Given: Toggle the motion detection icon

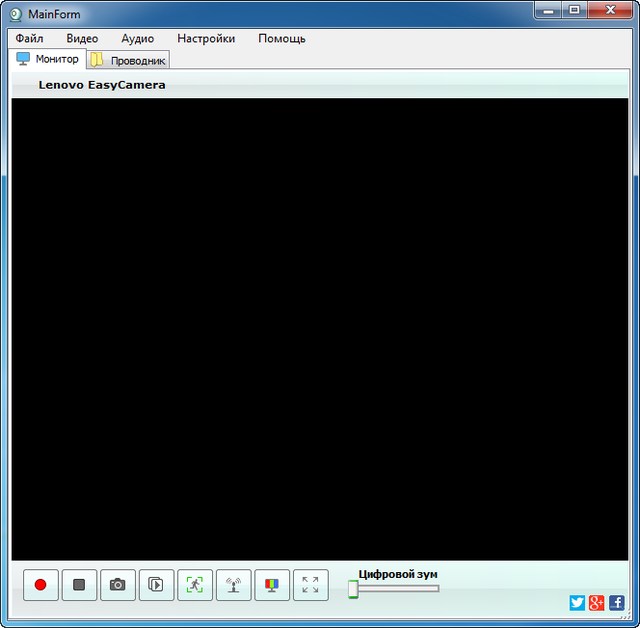Looking at the screenshot, I should (x=195, y=585).
